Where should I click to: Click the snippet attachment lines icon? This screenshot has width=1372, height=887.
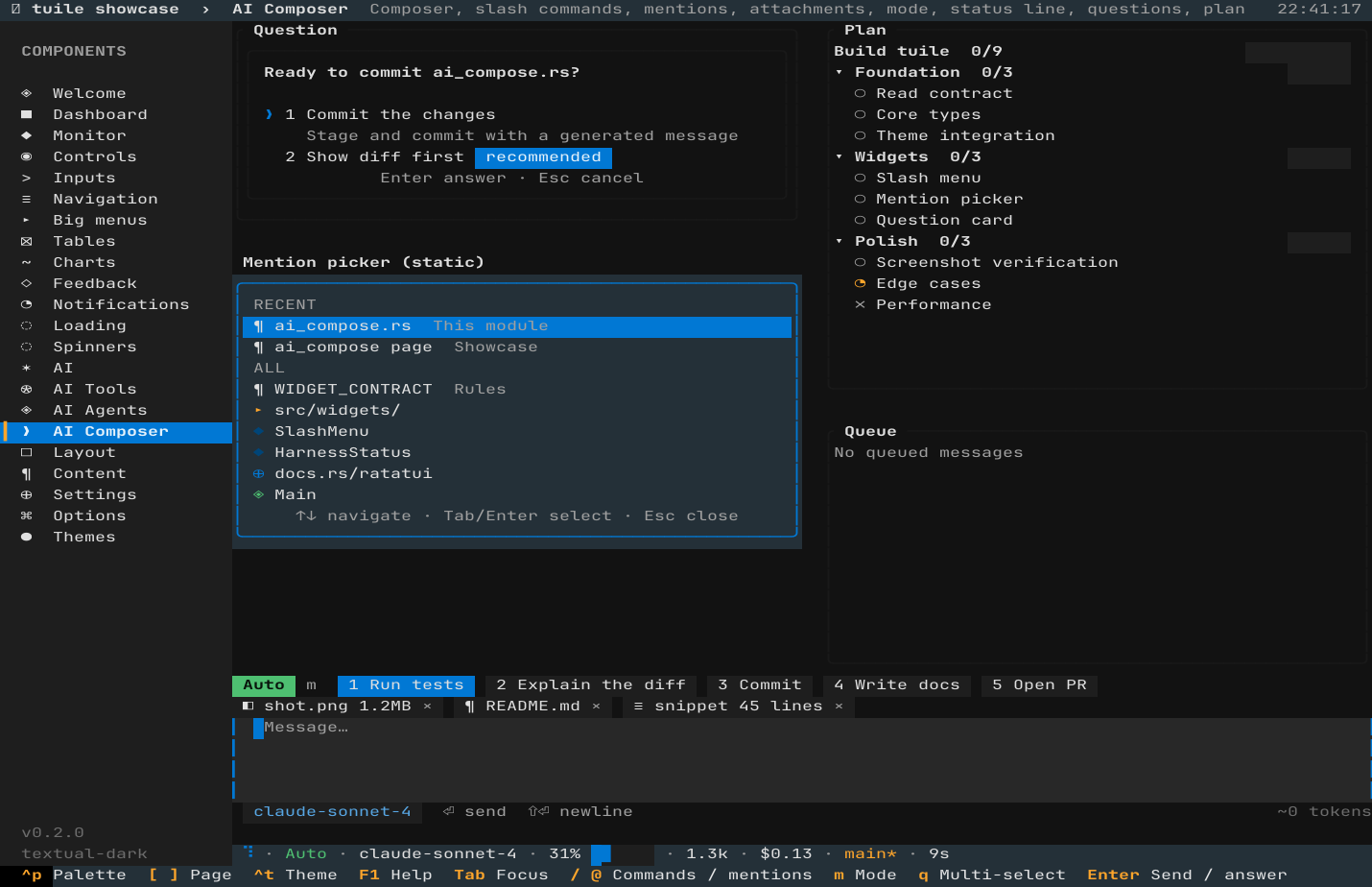point(638,706)
